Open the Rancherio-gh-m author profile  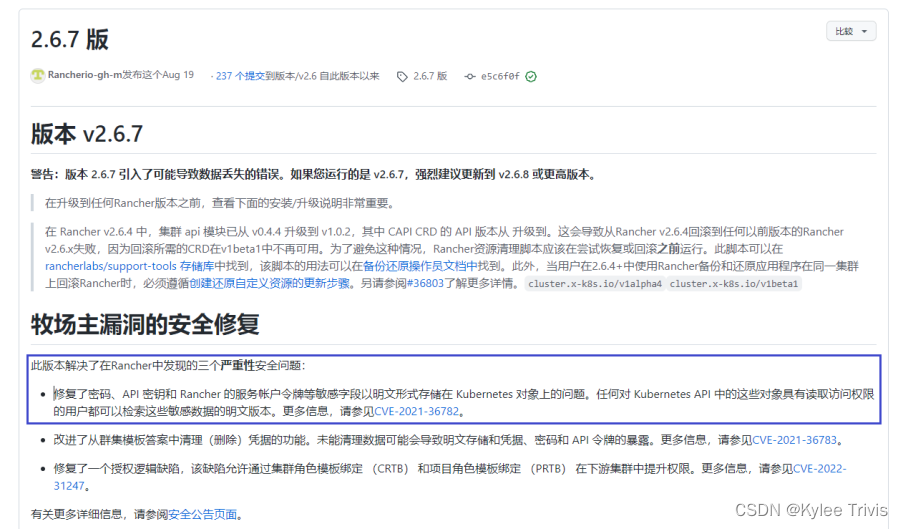85,75
